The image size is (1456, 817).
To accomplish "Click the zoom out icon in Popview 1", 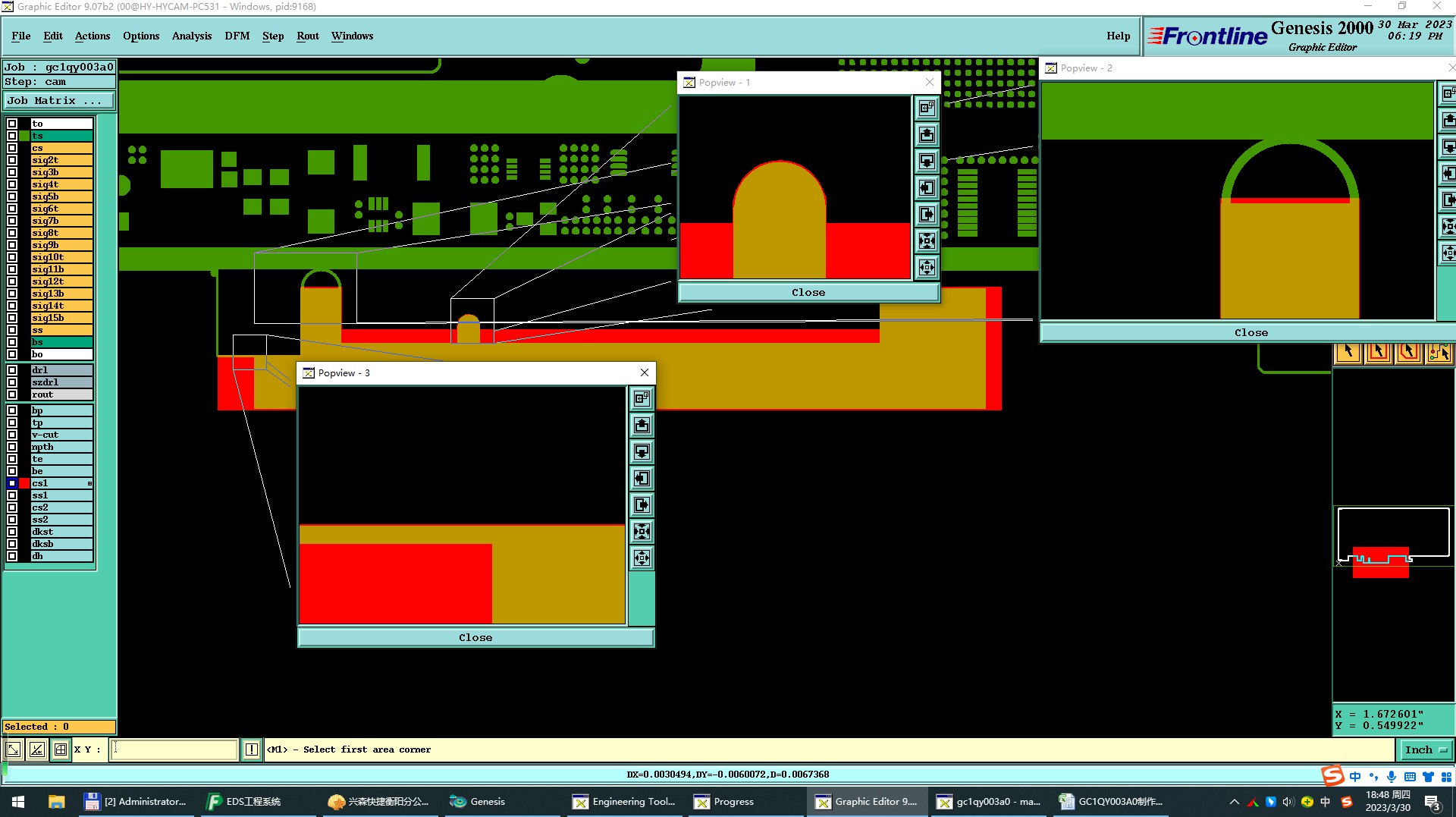I will click(927, 267).
